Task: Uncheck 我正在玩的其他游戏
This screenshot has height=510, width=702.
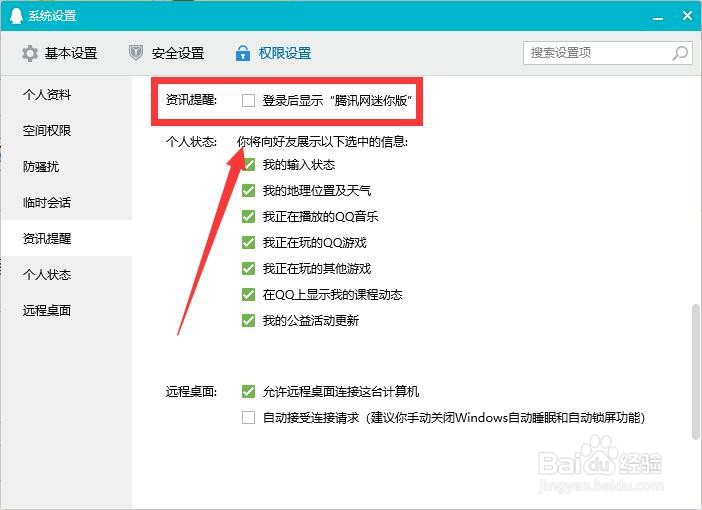Action: point(248,269)
